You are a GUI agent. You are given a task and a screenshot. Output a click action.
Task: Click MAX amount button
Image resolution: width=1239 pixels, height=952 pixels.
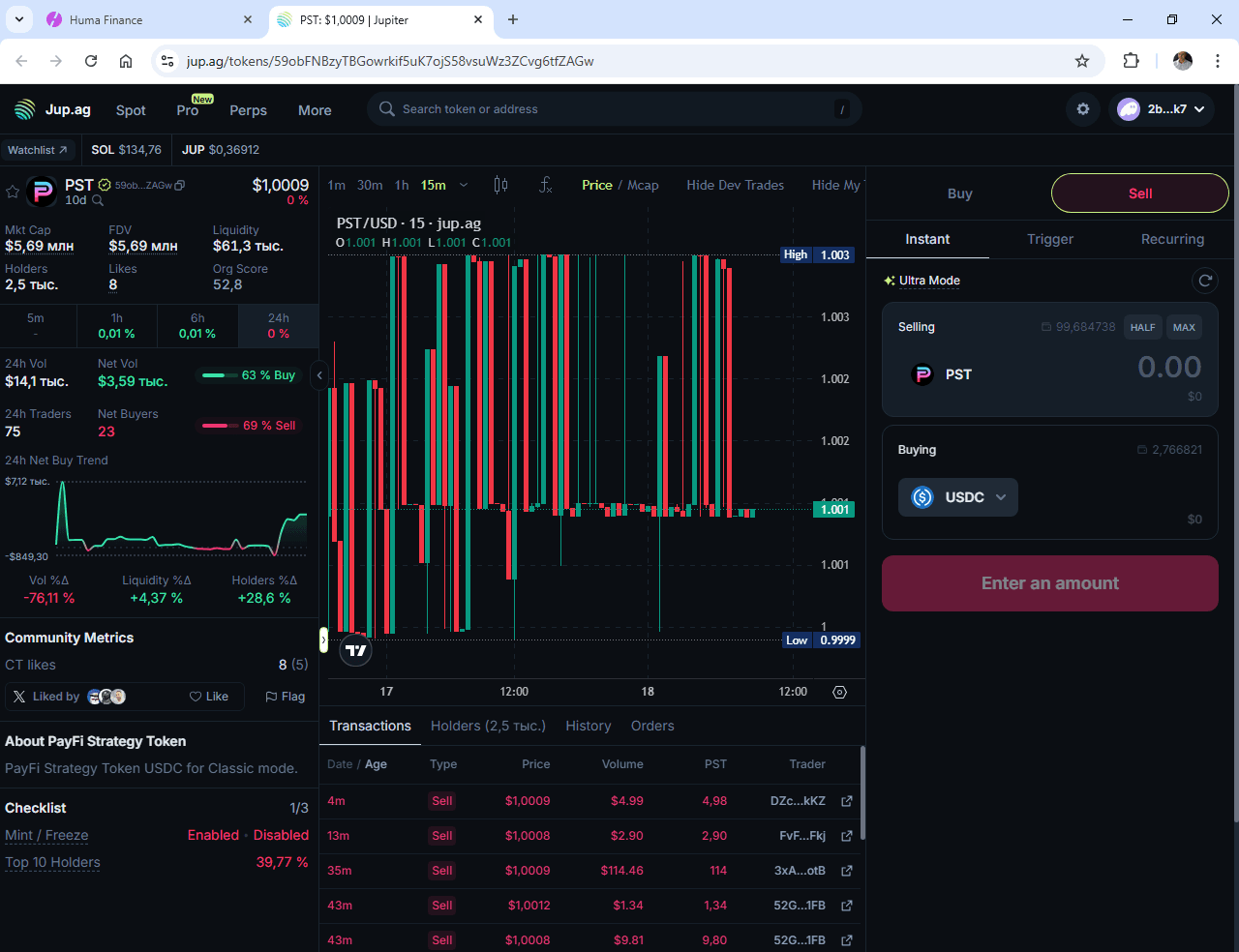click(x=1184, y=327)
